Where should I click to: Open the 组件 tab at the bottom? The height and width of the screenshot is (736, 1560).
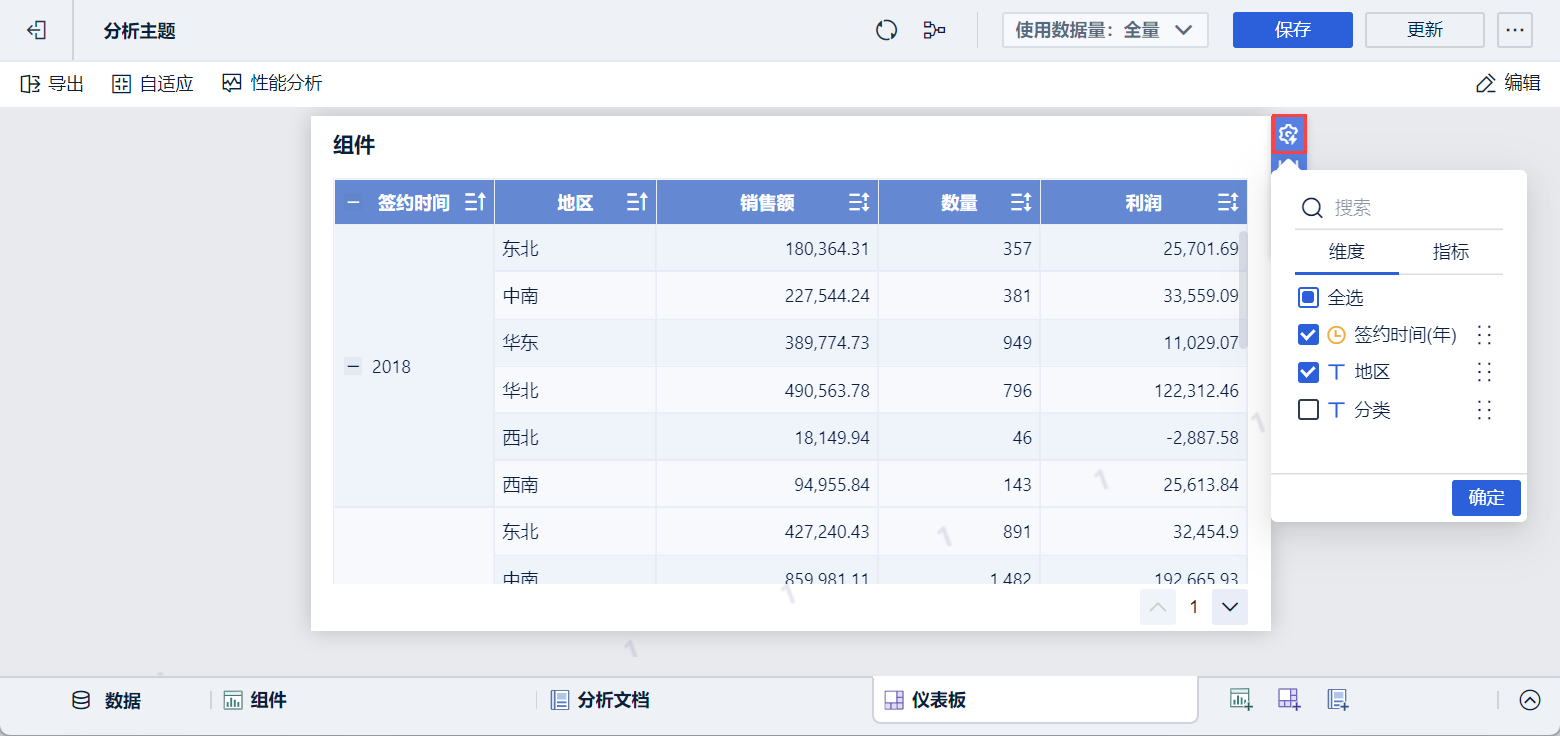(x=255, y=701)
